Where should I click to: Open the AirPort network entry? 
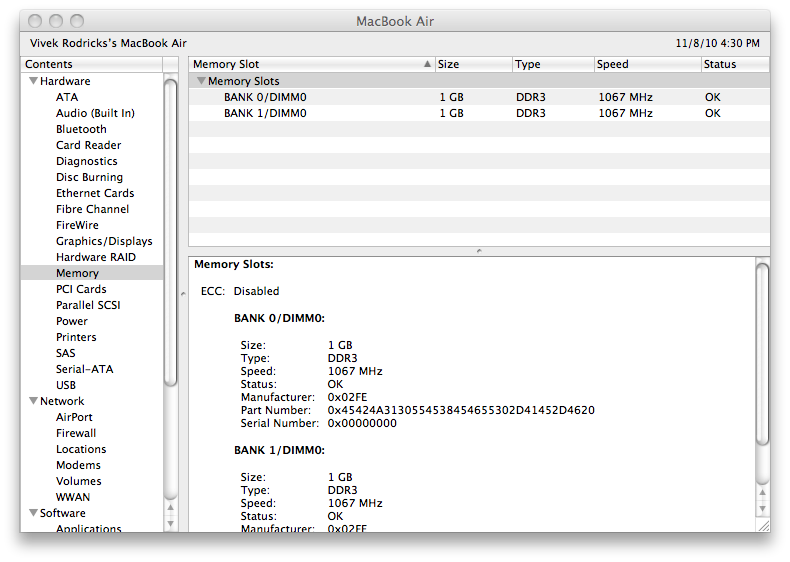click(74, 417)
